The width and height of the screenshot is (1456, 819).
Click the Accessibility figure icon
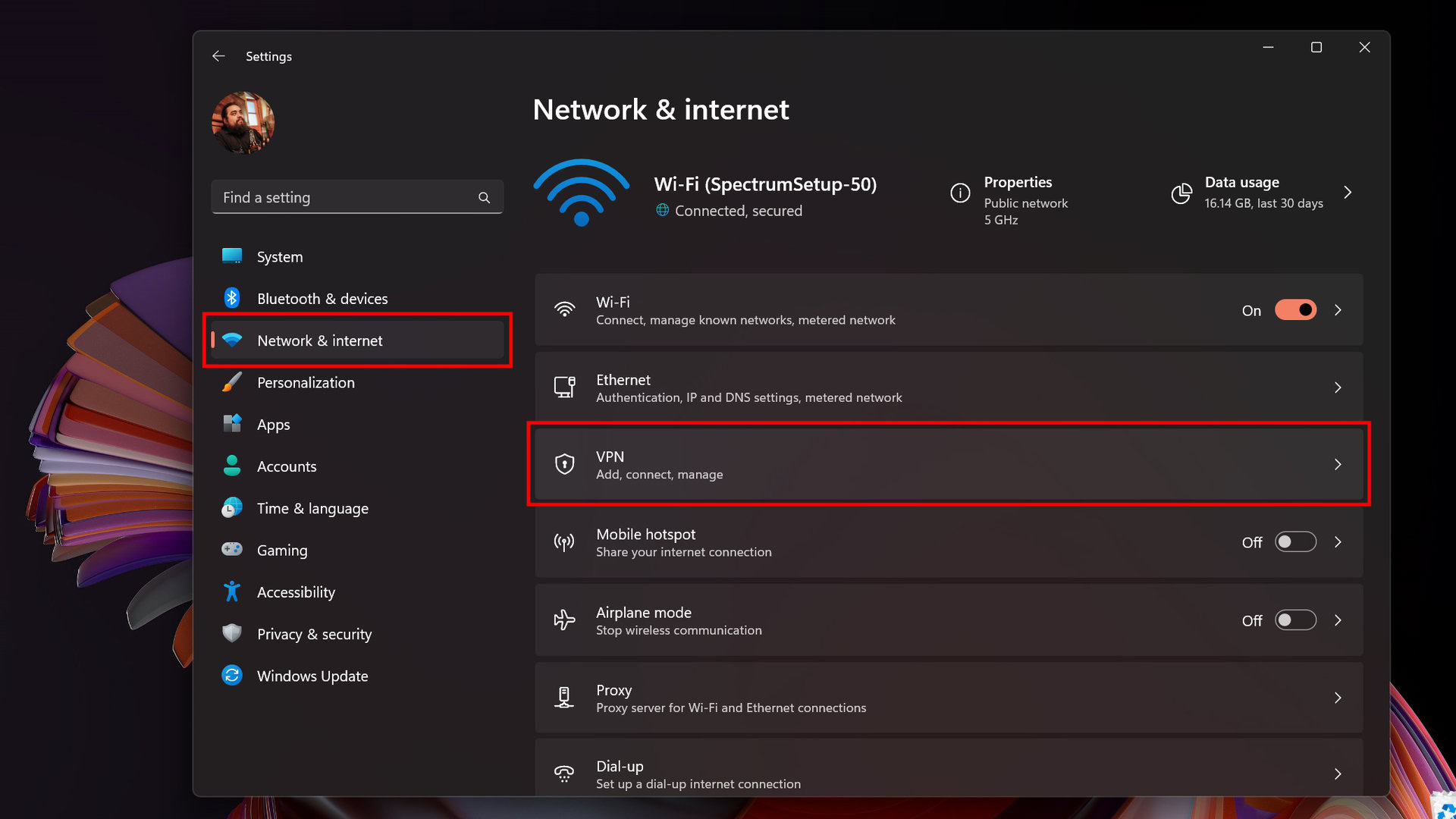232,591
